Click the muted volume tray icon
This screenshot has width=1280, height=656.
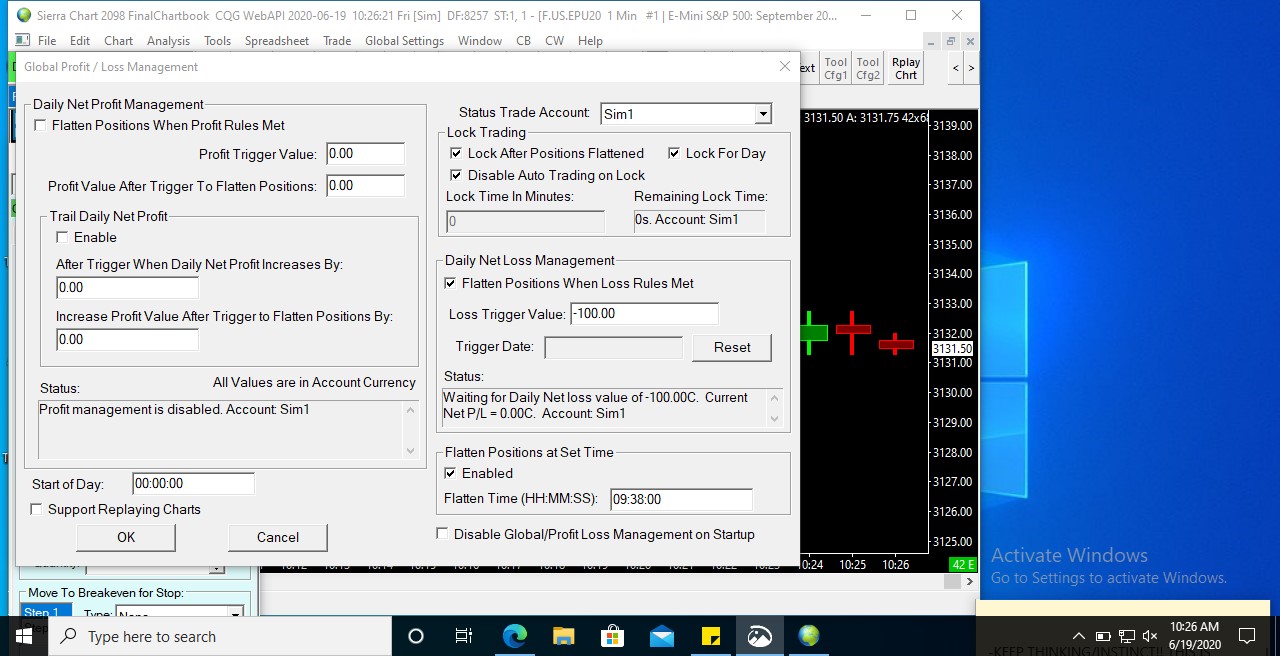[x=1150, y=636]
